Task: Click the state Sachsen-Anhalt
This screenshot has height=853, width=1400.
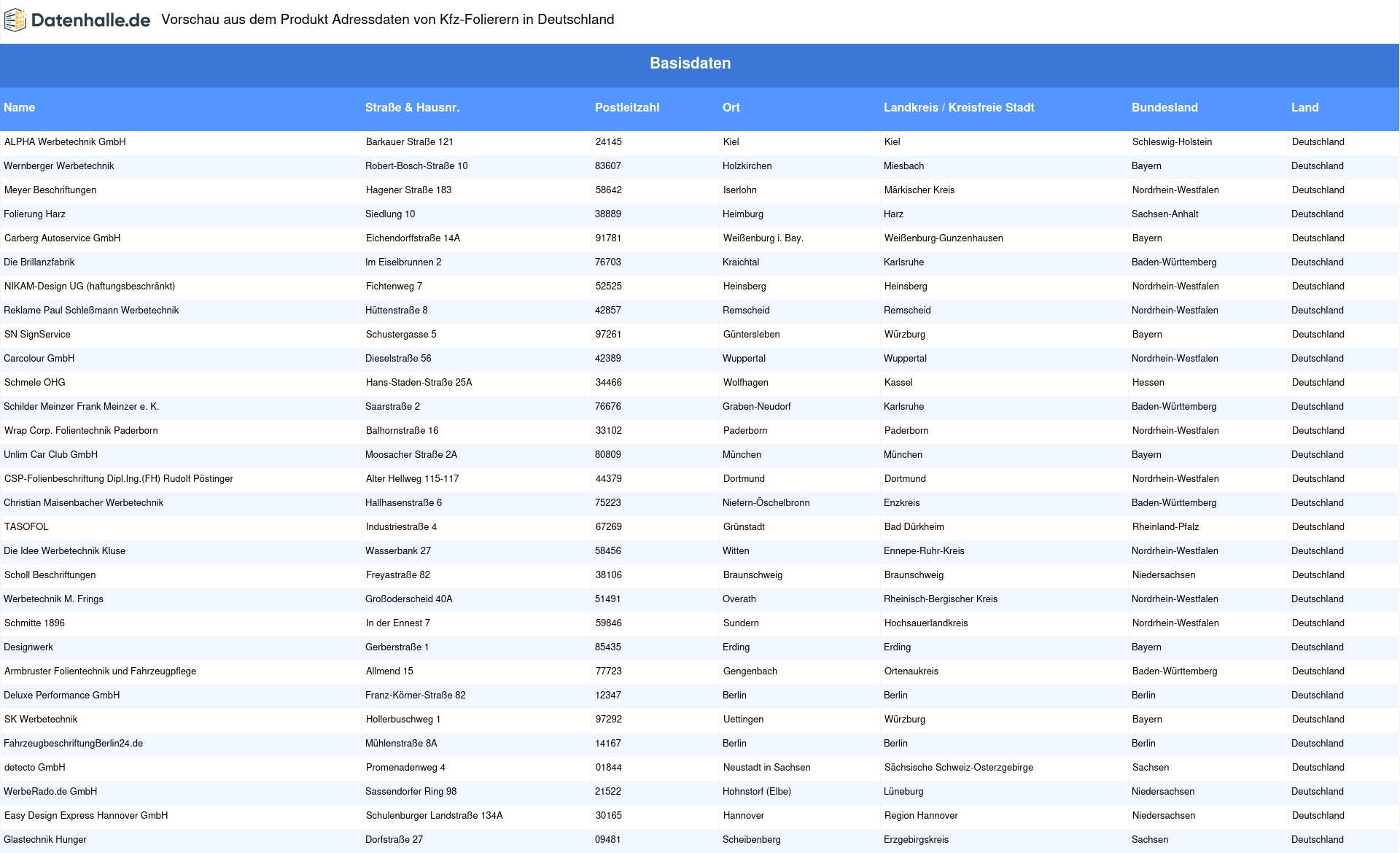Action: (x=1165, y=214)
